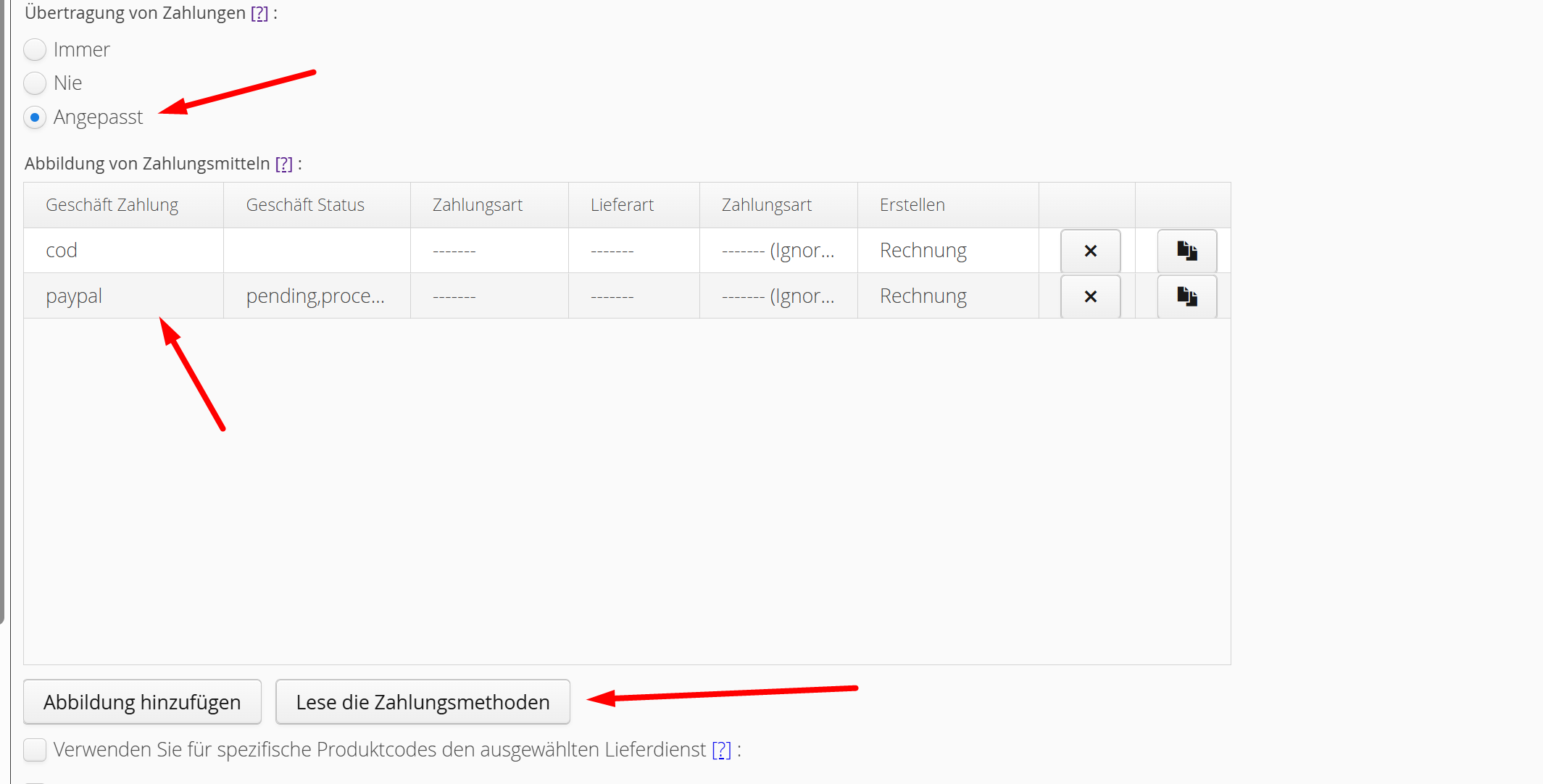Enable specific Produktcodes Lieferdienst checkbox
The height and width of the screenshot is (784, 1543).
35,749
